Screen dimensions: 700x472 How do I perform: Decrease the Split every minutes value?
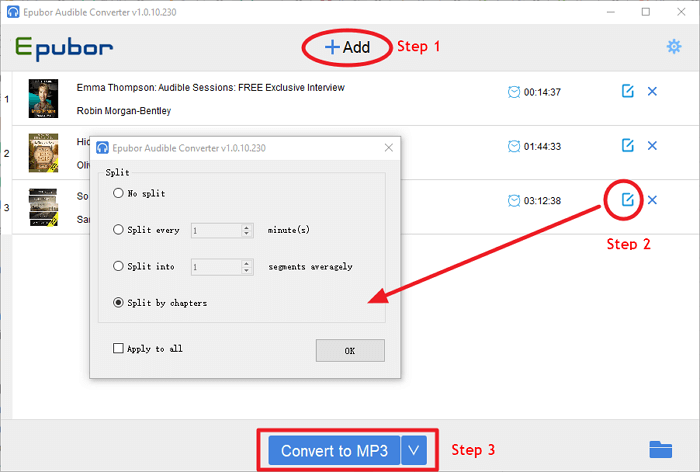click(x=247, y=234)
